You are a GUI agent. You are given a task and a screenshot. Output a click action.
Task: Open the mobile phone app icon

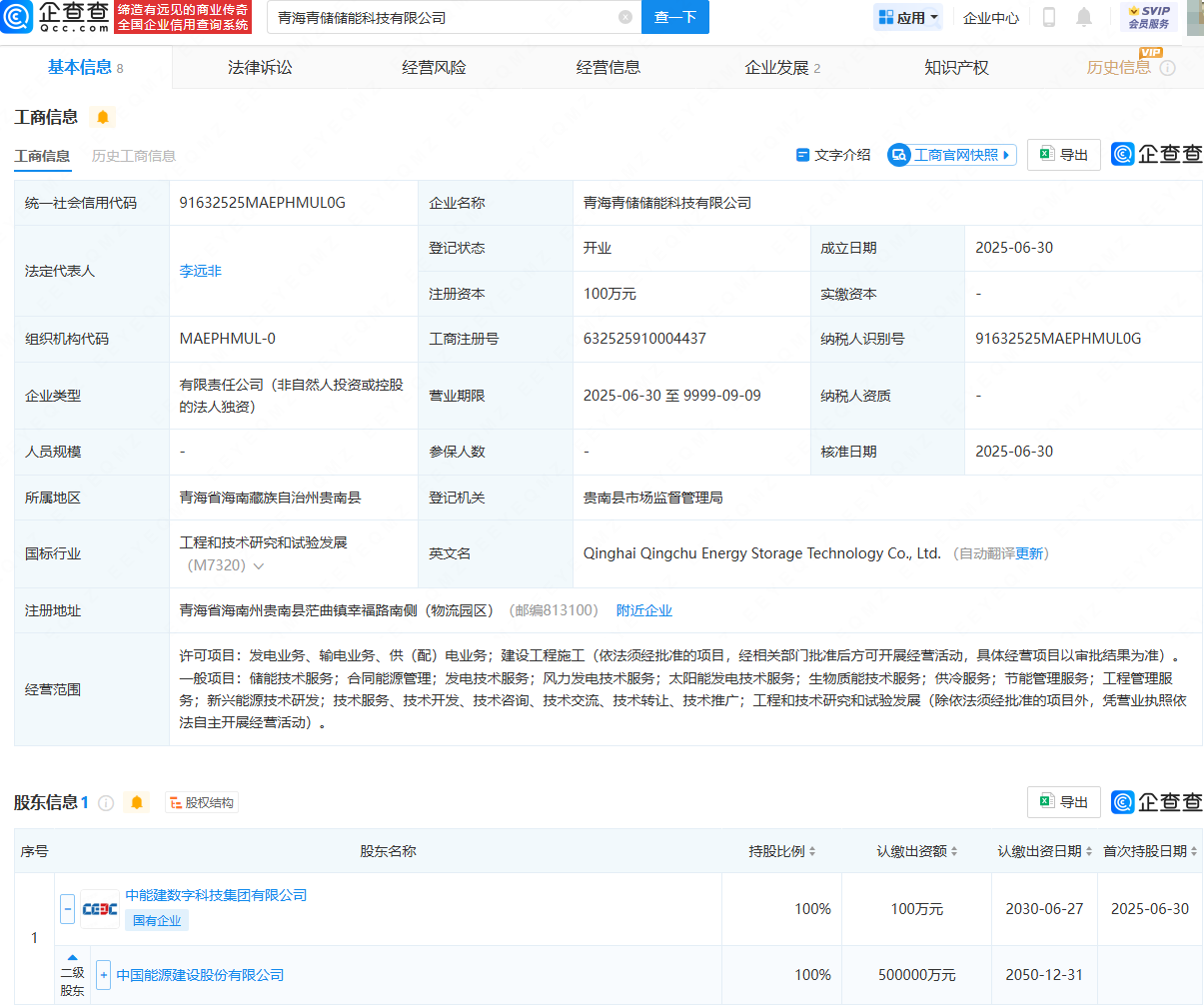point(1049,17)
